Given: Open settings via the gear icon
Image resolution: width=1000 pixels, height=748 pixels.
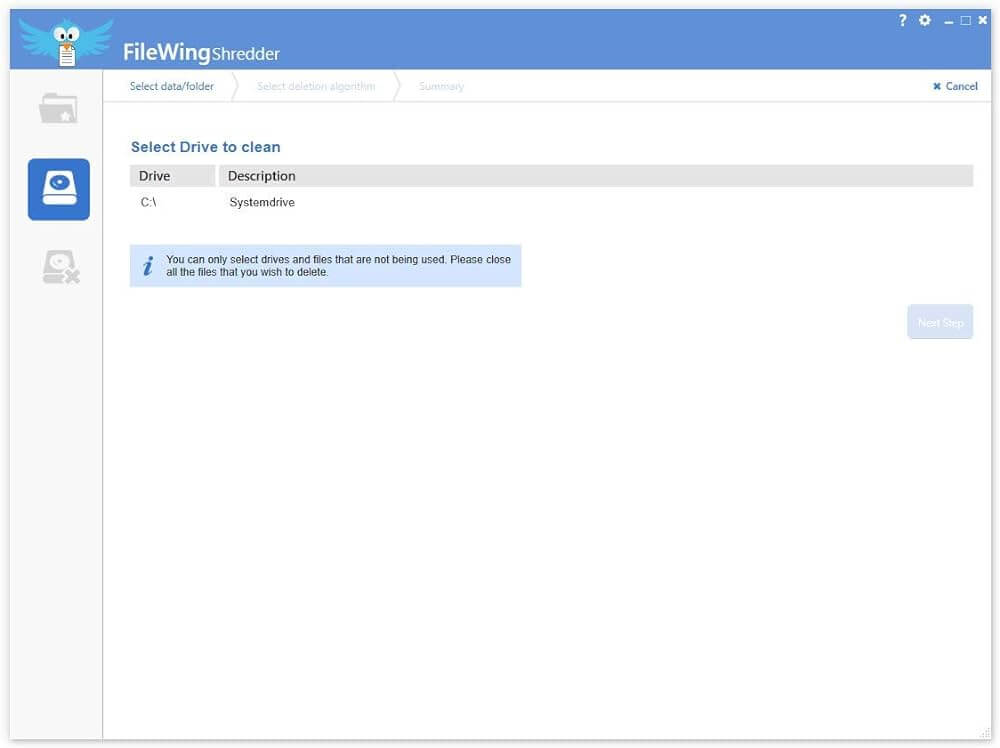Looking at the screenshot, I should [925, 21].
